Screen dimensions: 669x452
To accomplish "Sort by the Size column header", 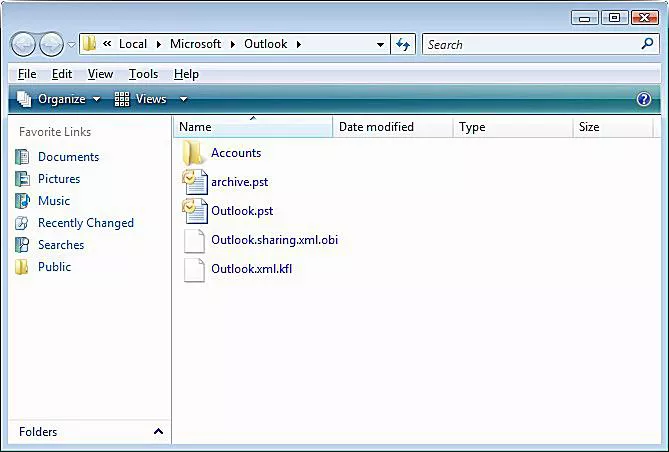I will pyautogui.click(x=613, y=127).
